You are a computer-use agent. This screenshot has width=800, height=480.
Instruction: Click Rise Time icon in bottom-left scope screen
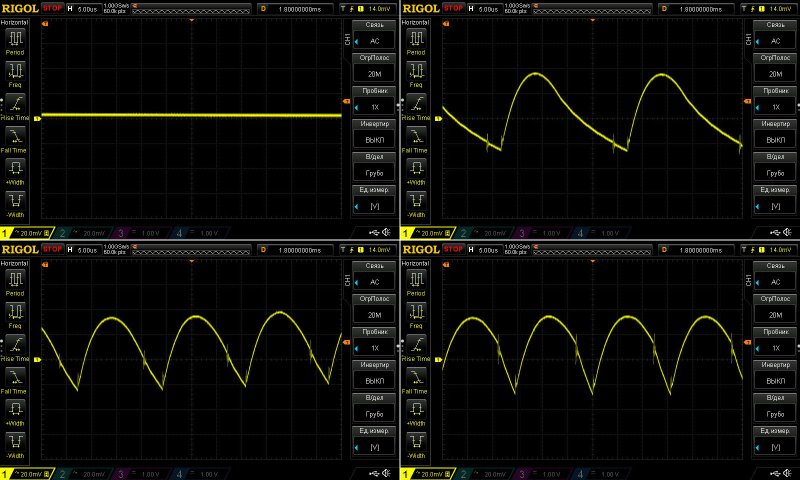tap(17, 343)
